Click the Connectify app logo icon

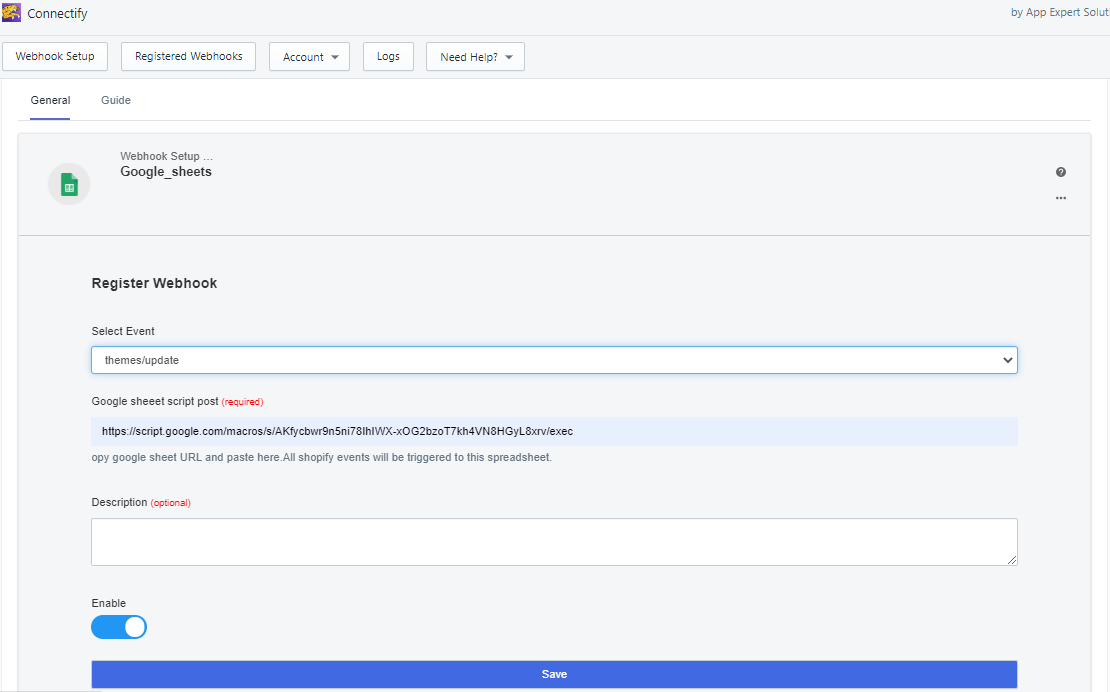(11, 13)
